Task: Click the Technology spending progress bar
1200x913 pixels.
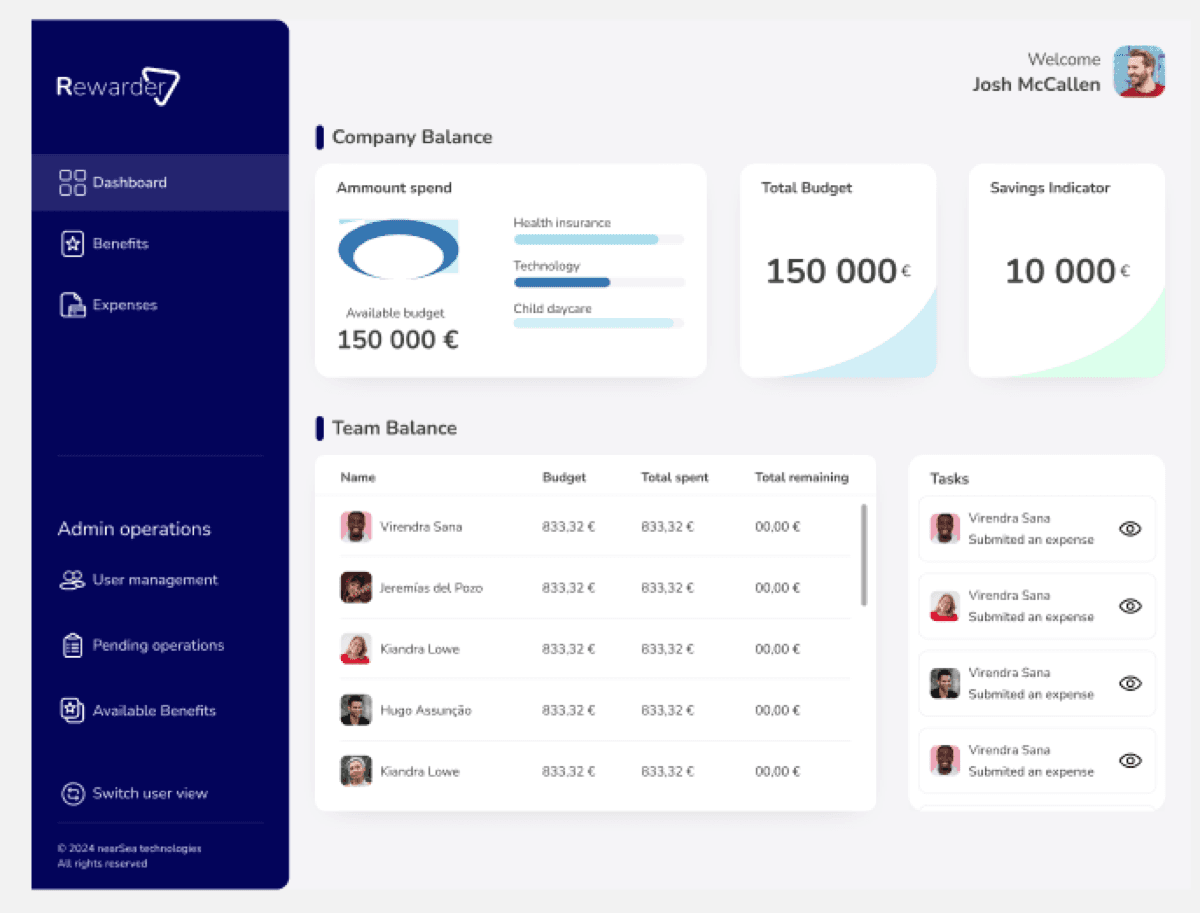Action: (x=598, y=283)
